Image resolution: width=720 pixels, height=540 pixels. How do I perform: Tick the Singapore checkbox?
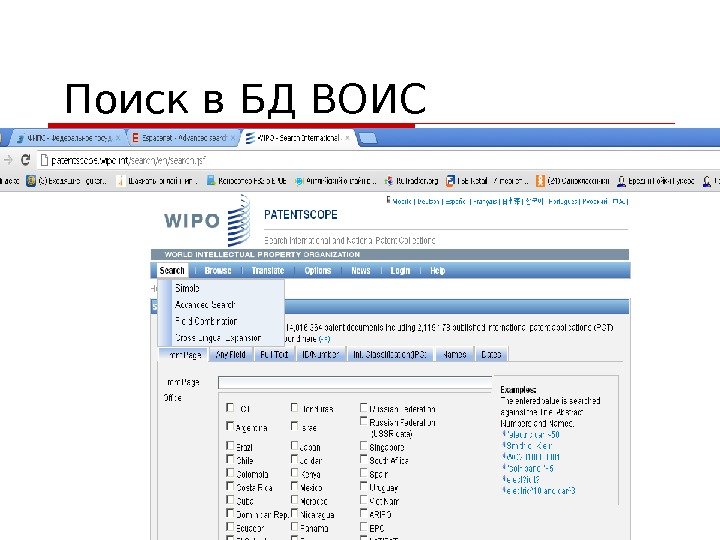364,445
